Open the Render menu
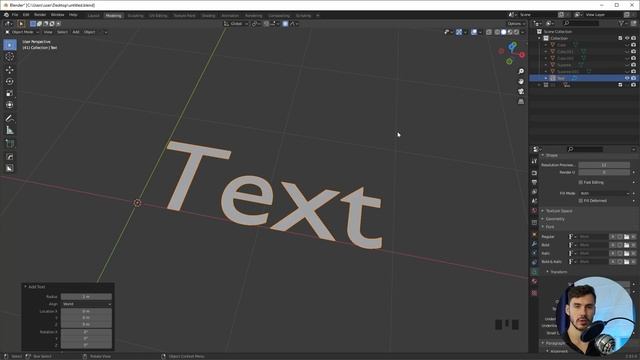 (40, 15)
